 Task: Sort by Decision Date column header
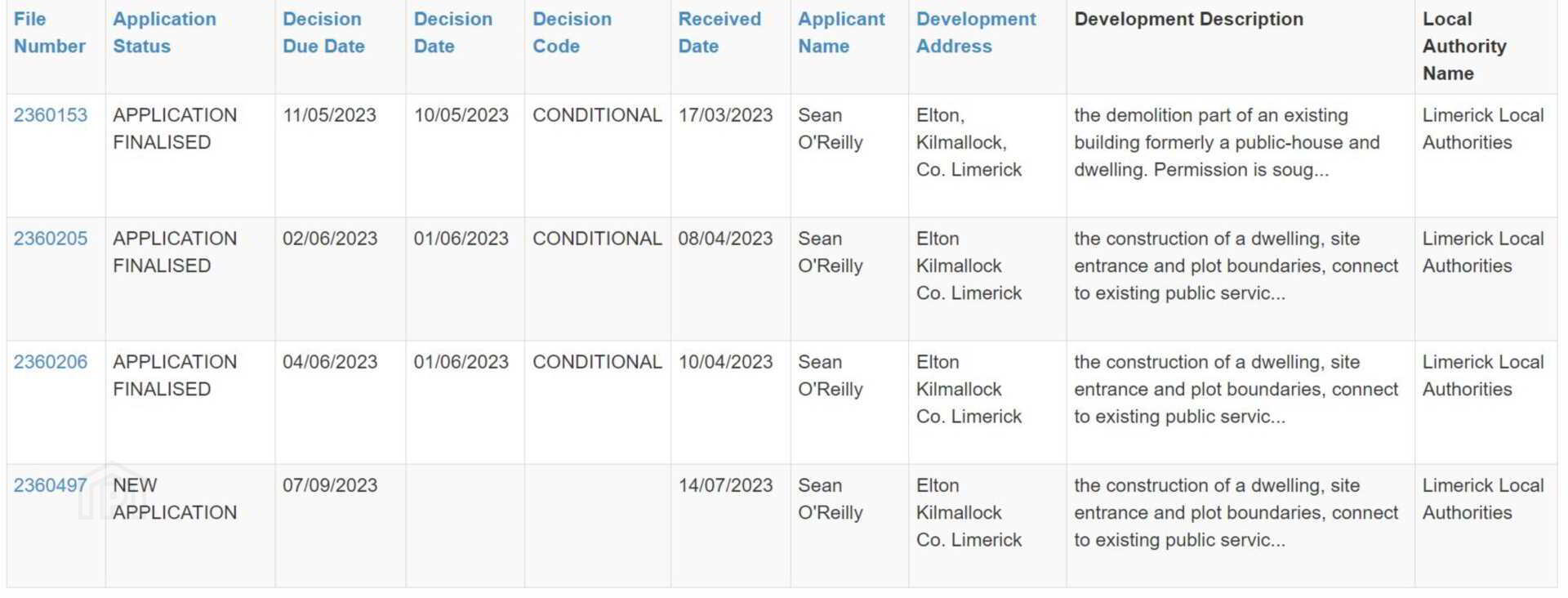pyautogui.click(x=452, y=33)
